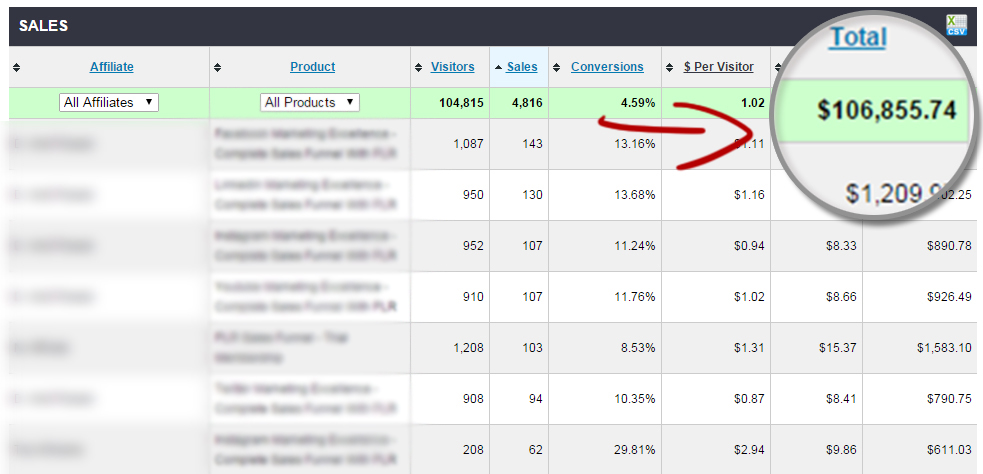This screenshot has height=474, width=983.
Task: Click the magnified Total column link
Action: 857,38
